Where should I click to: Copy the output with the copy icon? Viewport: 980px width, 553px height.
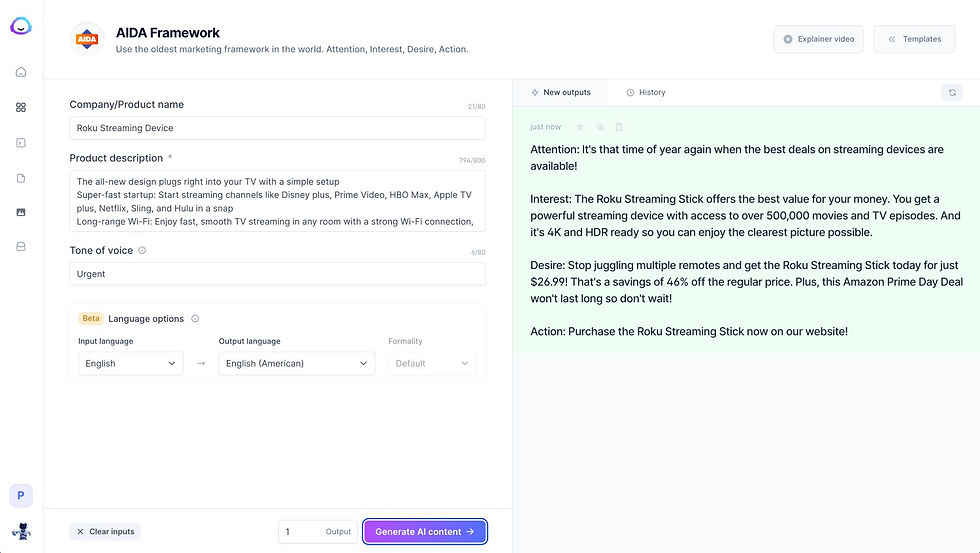pyautogui.click(x=599, y=127)
